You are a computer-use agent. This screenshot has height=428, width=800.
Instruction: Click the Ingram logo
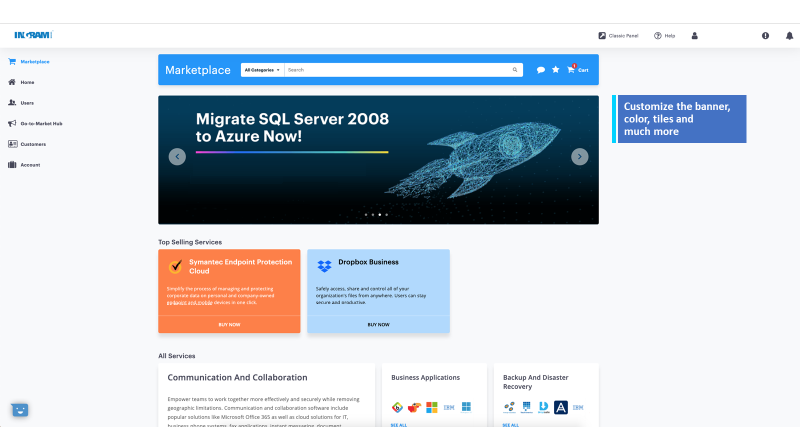32,35
